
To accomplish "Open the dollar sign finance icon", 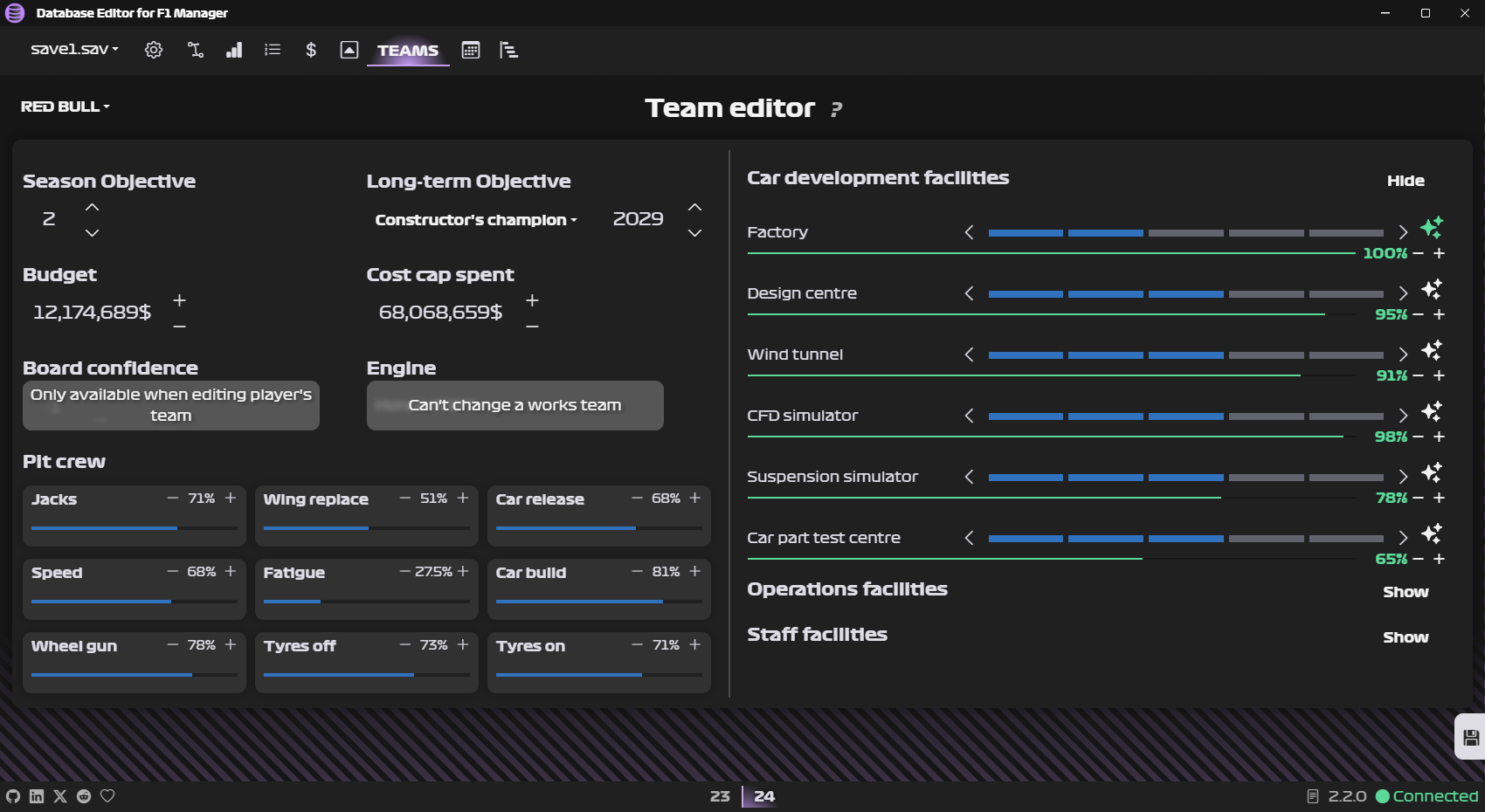I will coord(311,50).
